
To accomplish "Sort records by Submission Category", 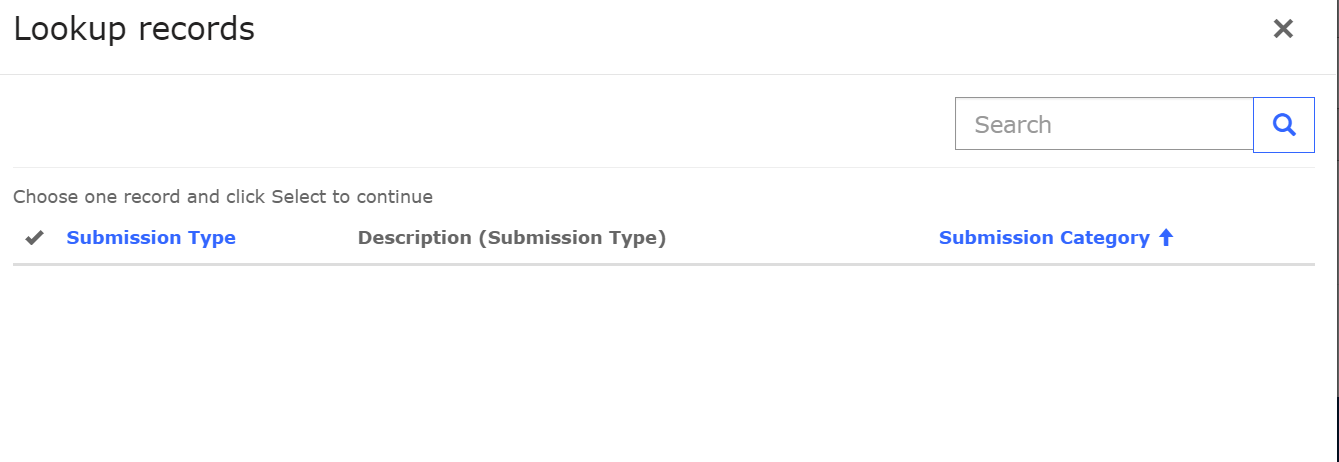I will 1044,238.
